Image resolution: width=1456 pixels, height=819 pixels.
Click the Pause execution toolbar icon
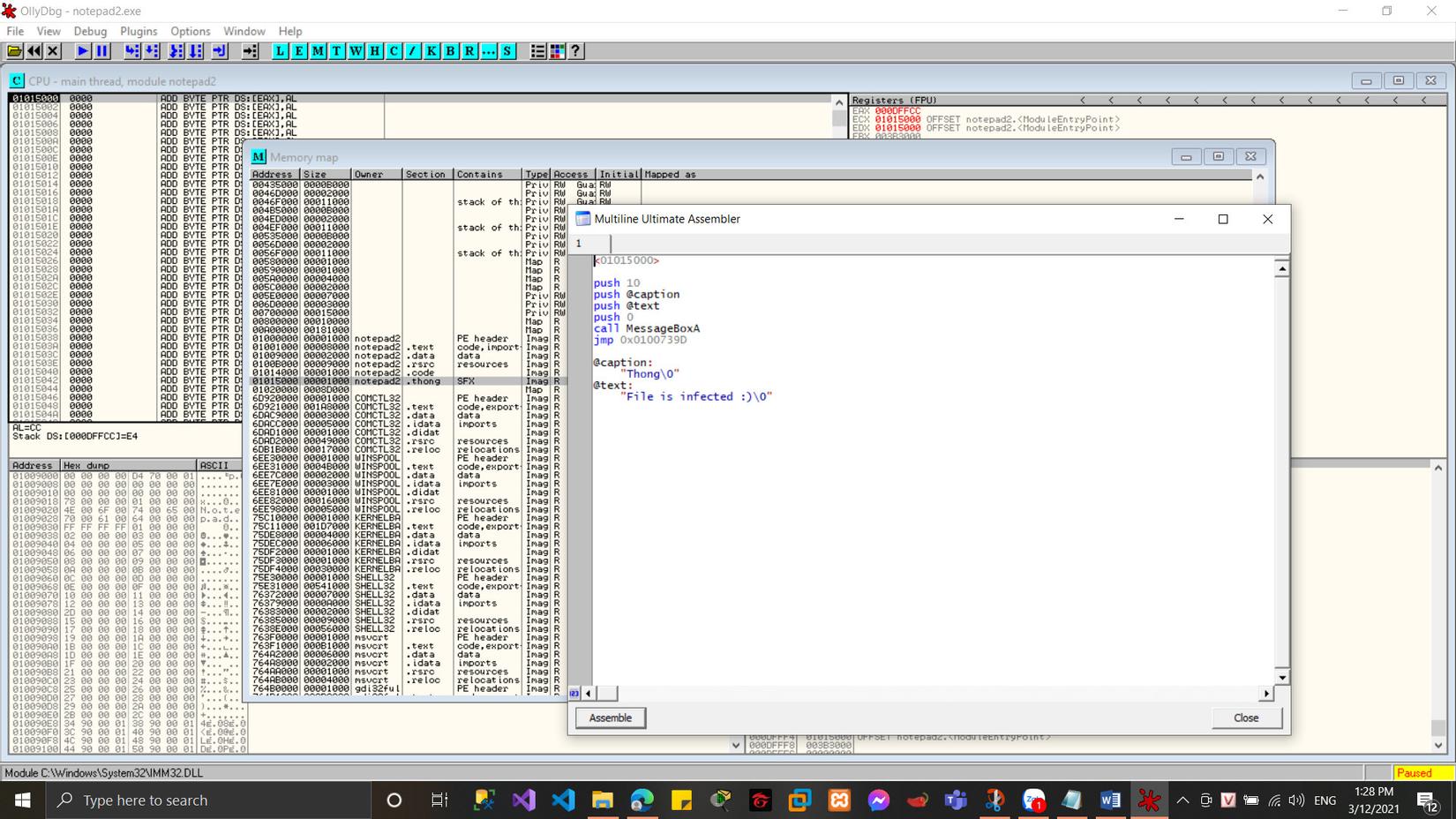pos(102,51)
